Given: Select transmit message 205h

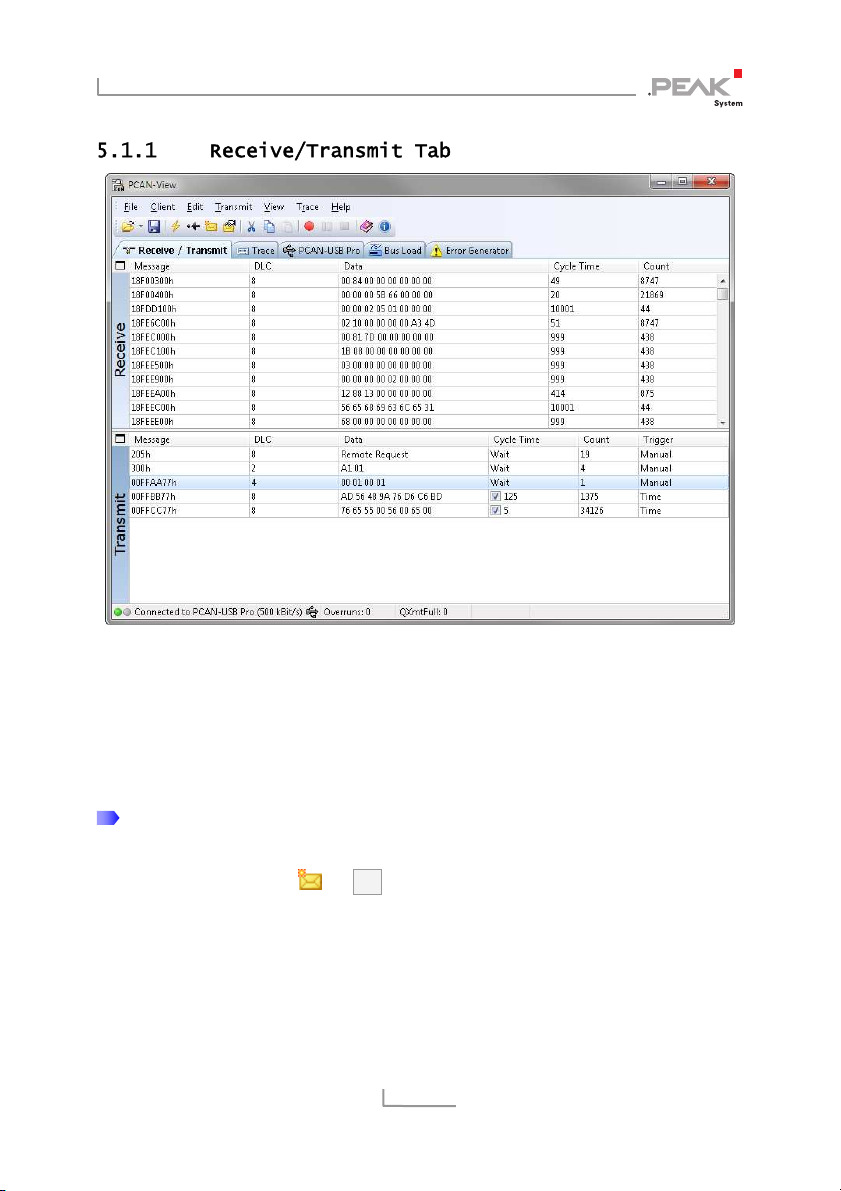Looking at the screenshot, I should pyautogui.click(x=141, y=454).
